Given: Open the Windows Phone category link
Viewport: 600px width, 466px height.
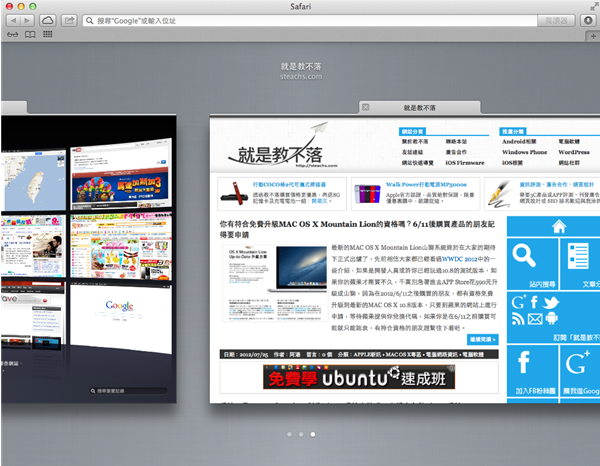Looking at the screenshot, I should click(524, 152).
